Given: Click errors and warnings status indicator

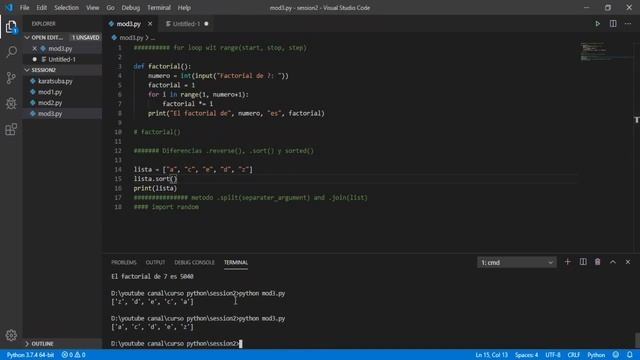Looking at the screenshot, I should click(73, 355).
